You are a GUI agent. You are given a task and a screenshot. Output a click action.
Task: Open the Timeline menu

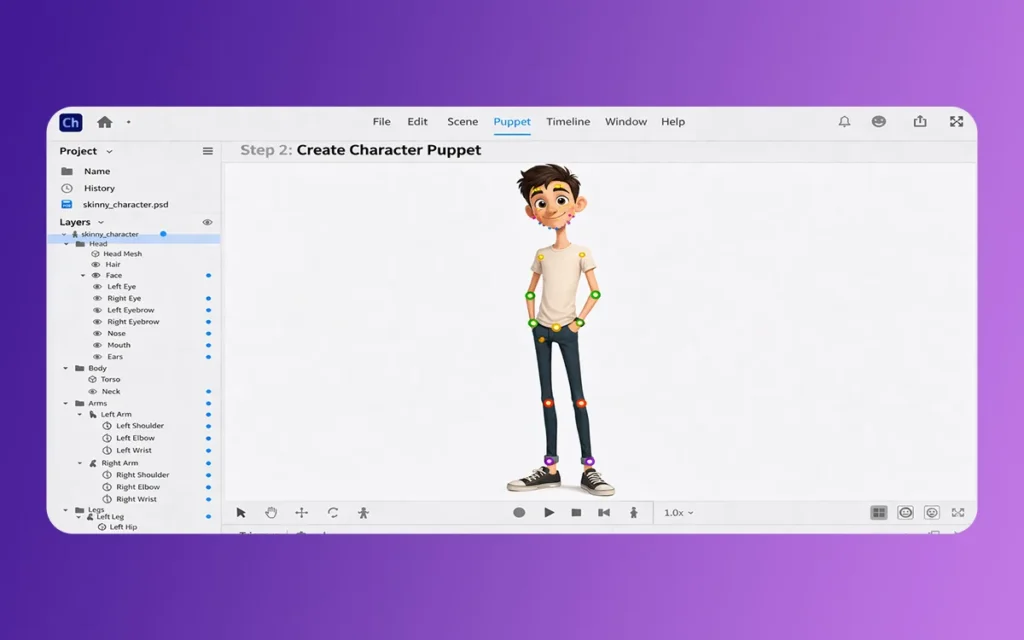568,122
